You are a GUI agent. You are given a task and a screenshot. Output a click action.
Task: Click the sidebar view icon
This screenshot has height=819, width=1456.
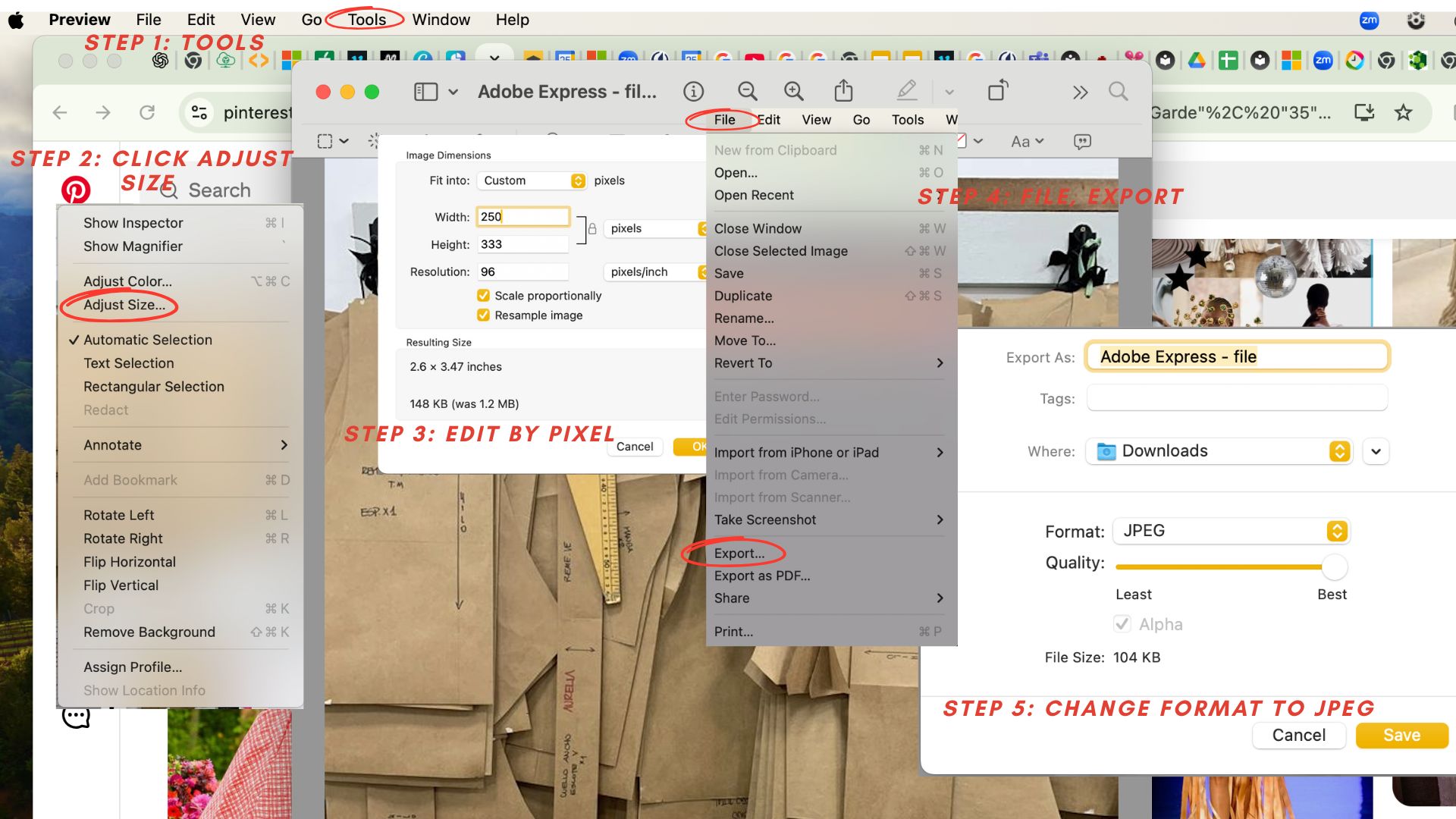click(x=425, y=92)
